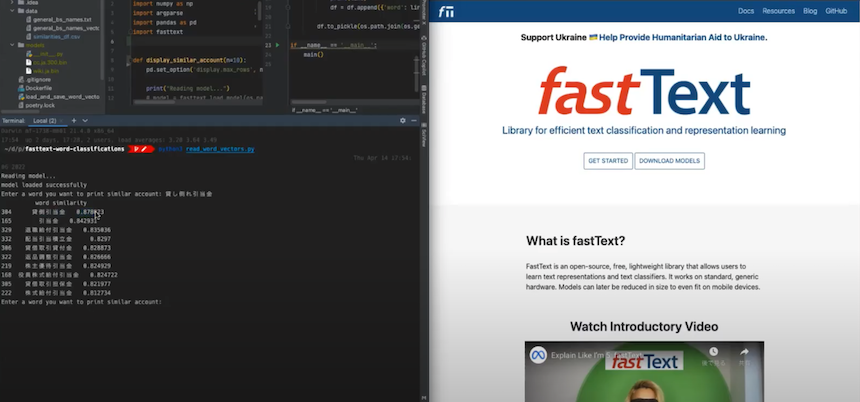Open Help Provide Humanitarian Aid to Ukraine link
The width and height of the screenshot is (860, 402).
point(683,38)
